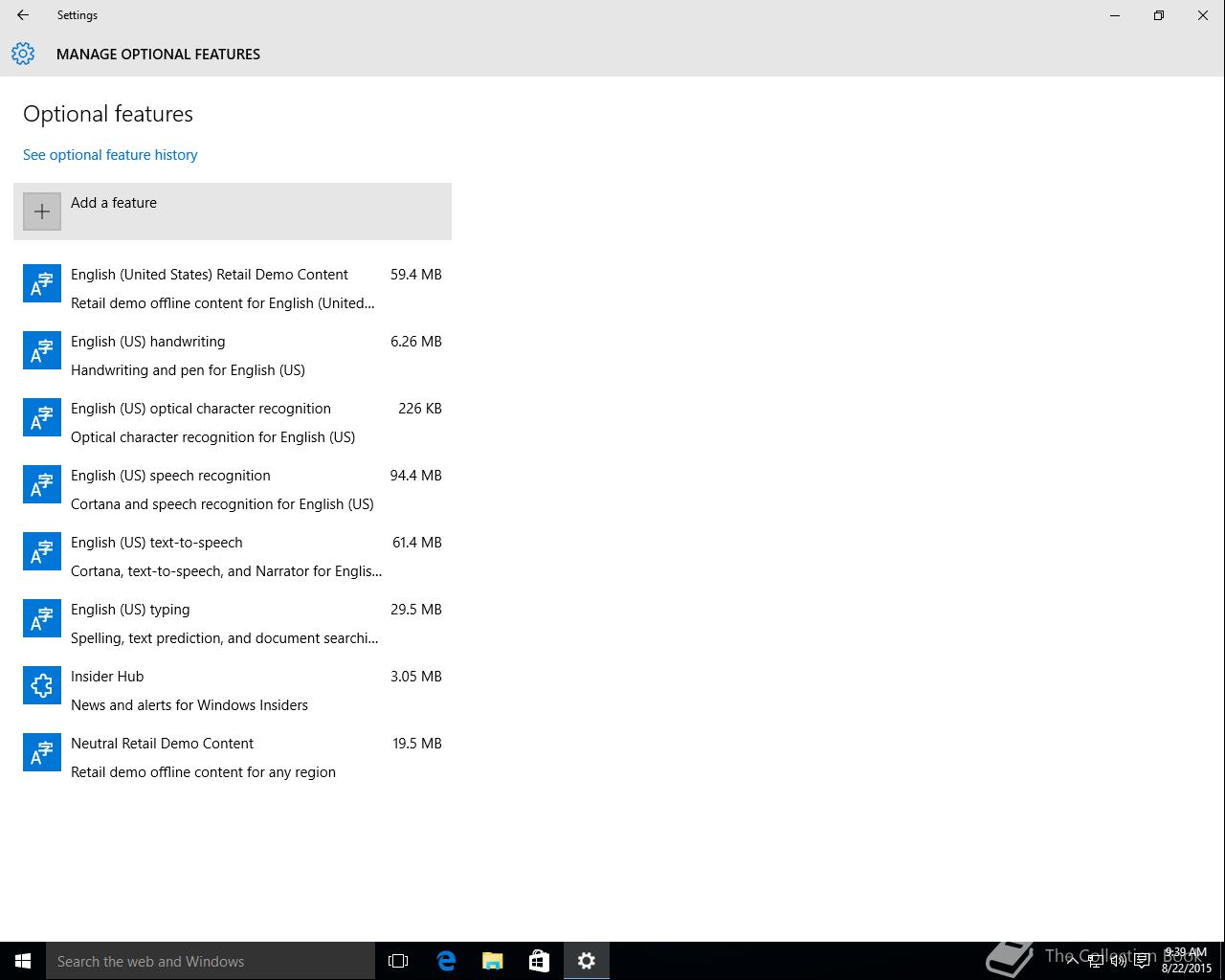Viewport: 1225px width, 980px height.
Task: Click the English (US) typing feature icon
Action: pos(42,618)
